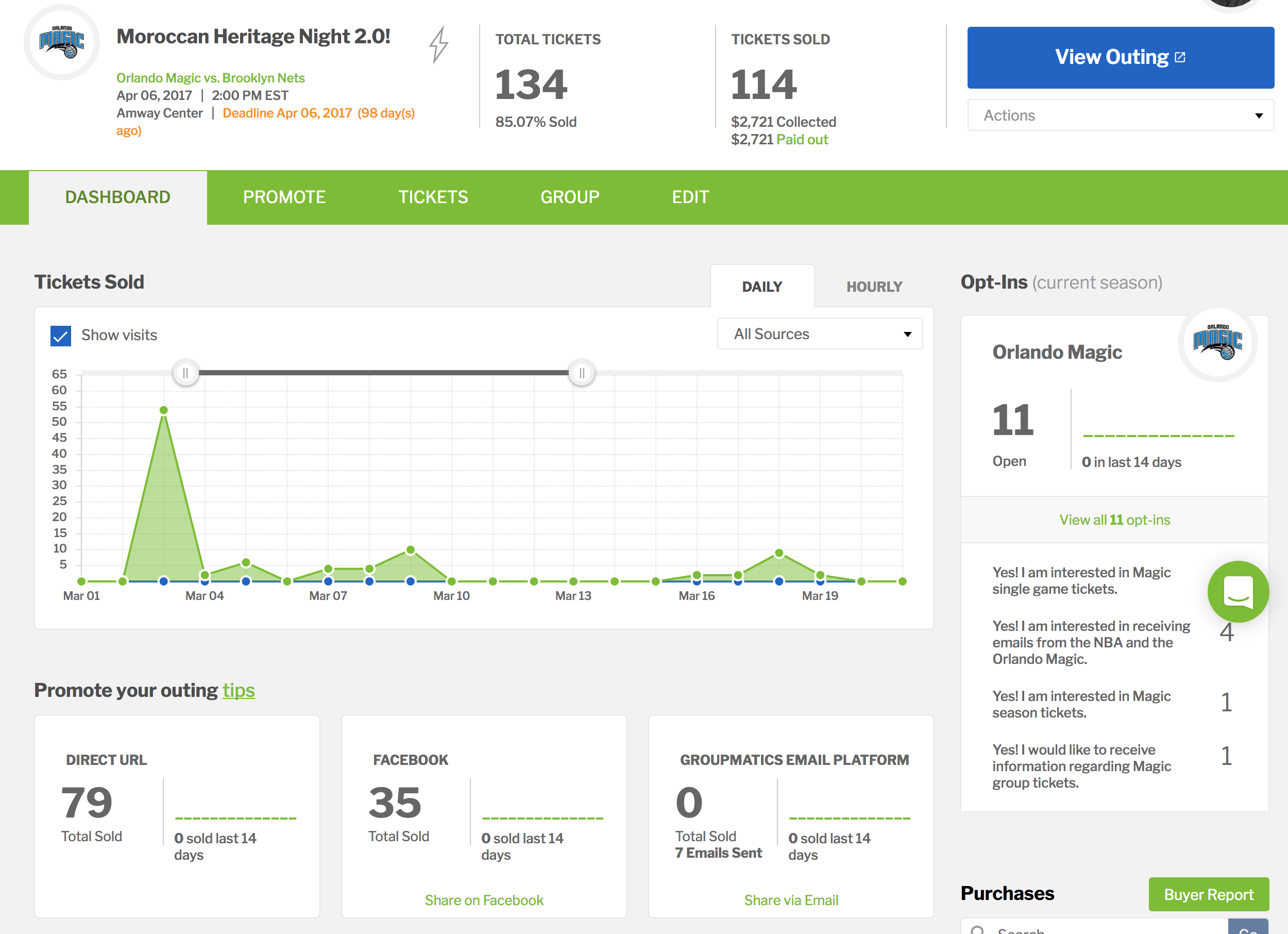
Task: Click the right date range slider handle
Action: 582,373
